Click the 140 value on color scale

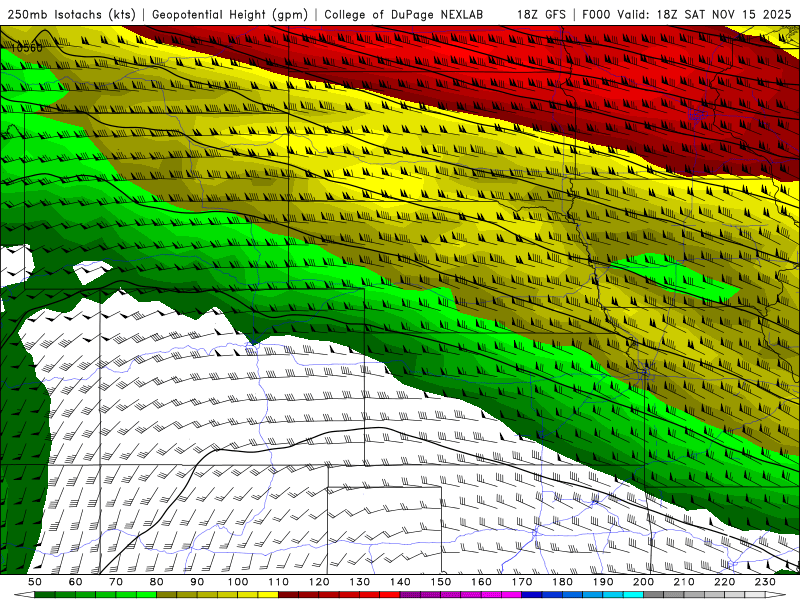click(400, 582)
